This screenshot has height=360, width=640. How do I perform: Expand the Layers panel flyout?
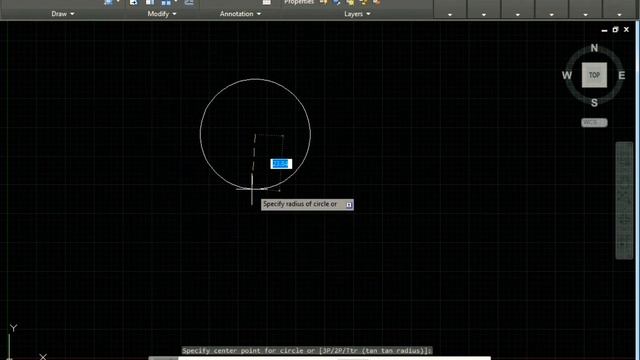pos(357,14)
